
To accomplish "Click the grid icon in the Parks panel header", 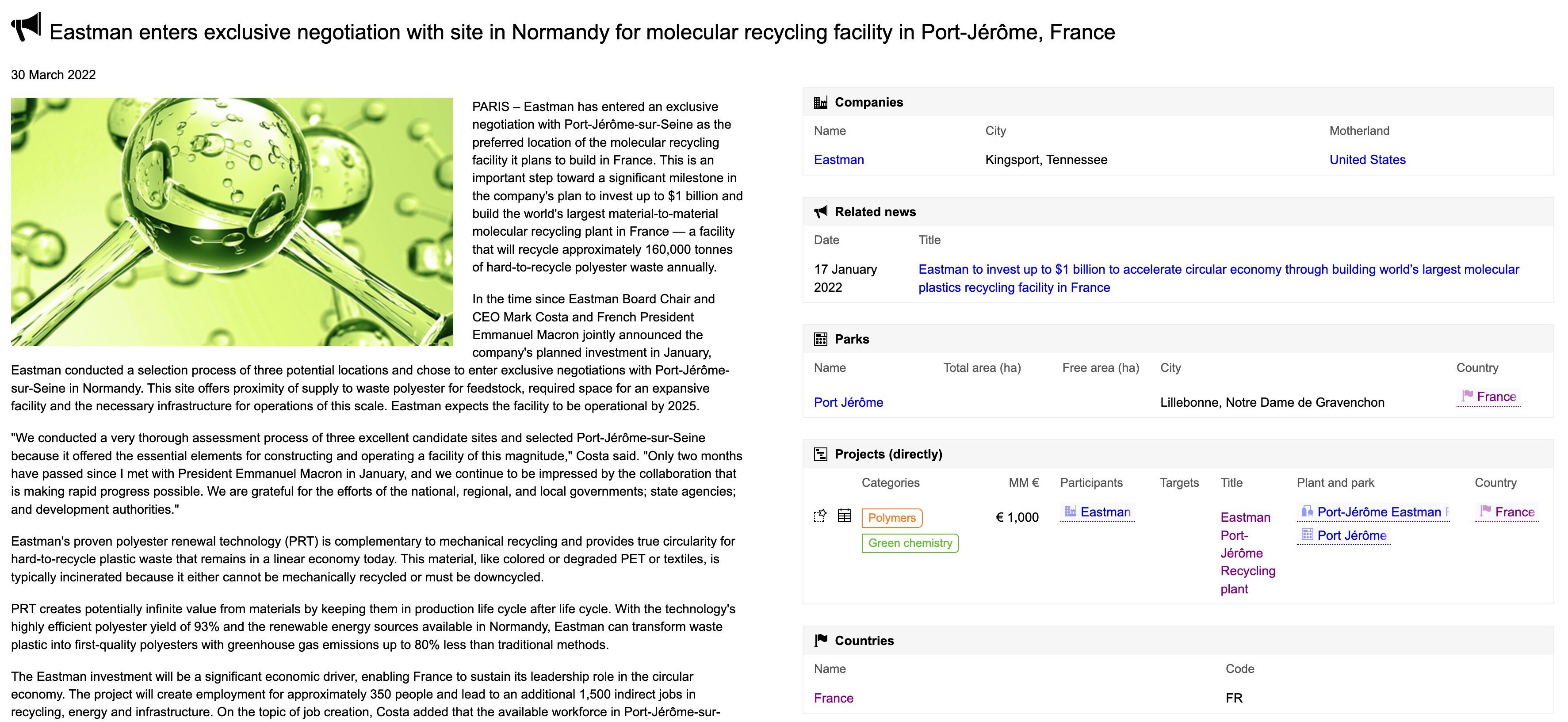I will [x=821, y=339].
